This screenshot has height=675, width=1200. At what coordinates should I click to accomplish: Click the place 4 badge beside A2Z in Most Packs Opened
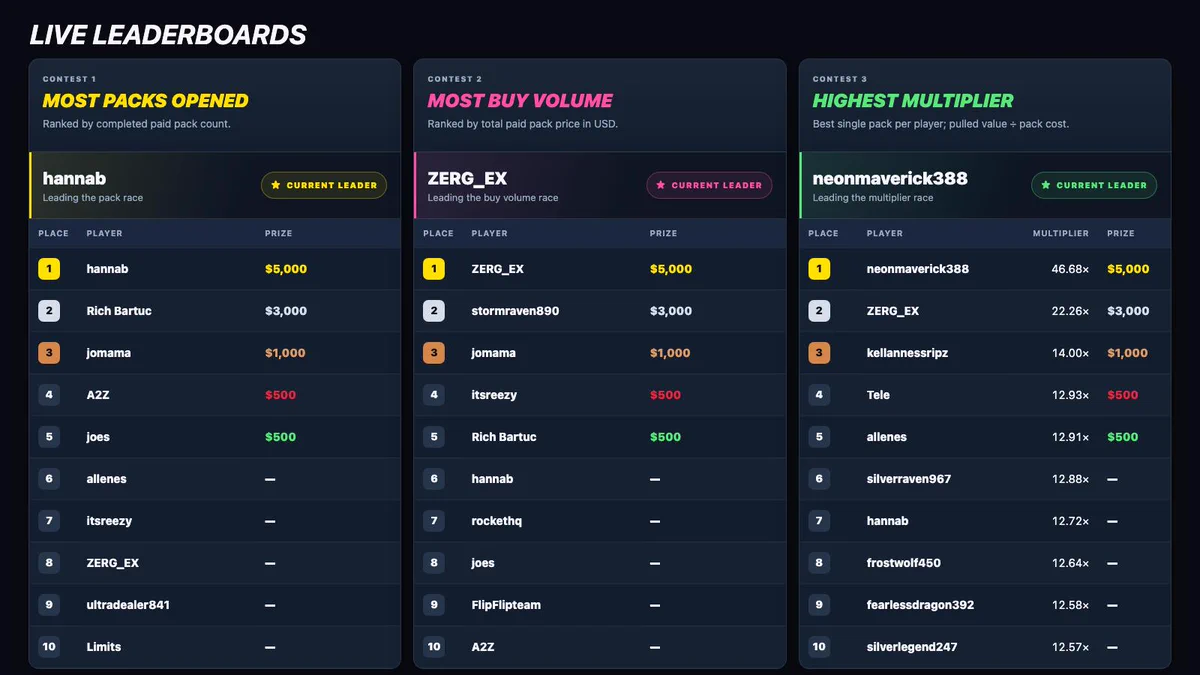49,395
